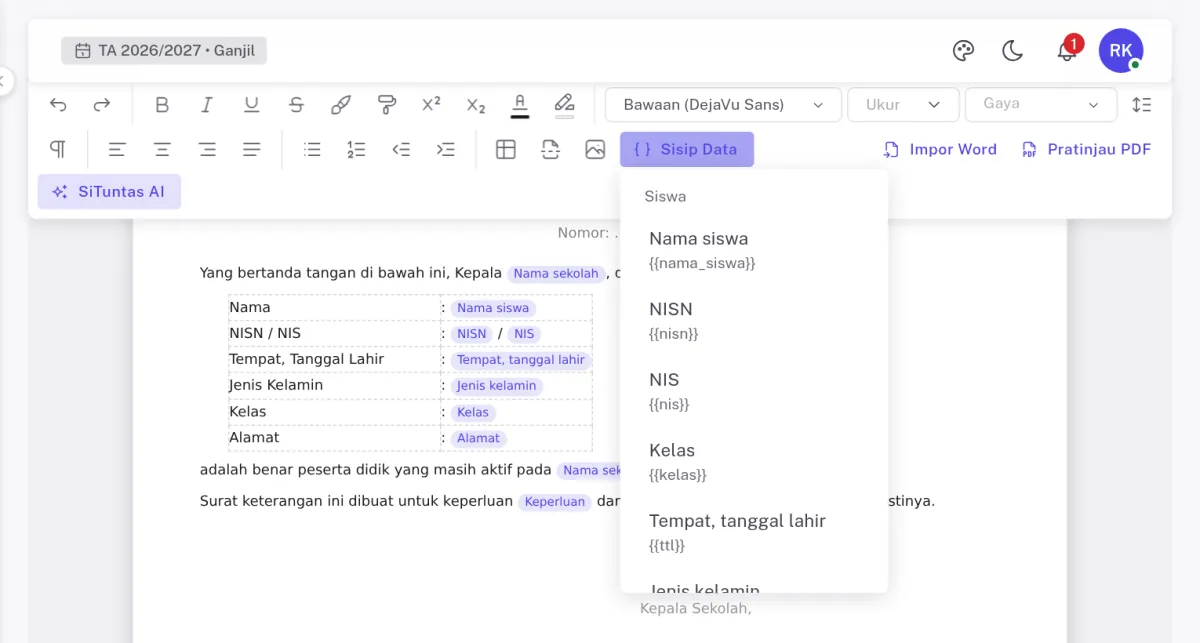Undo the last edit
This screenshot has width=1200, height=643.
click(x=58, y=105)
